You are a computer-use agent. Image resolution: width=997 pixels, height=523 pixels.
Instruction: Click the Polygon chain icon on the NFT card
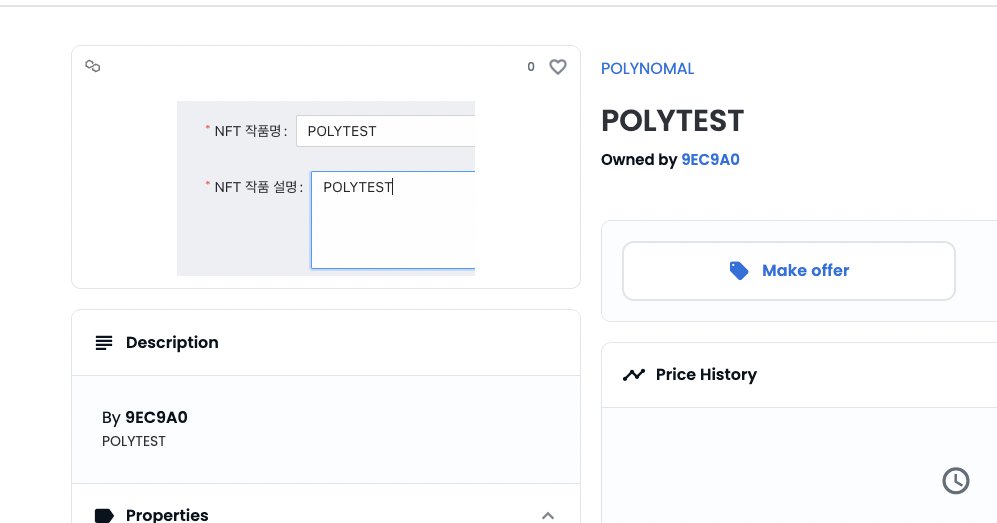click(93, 66)
